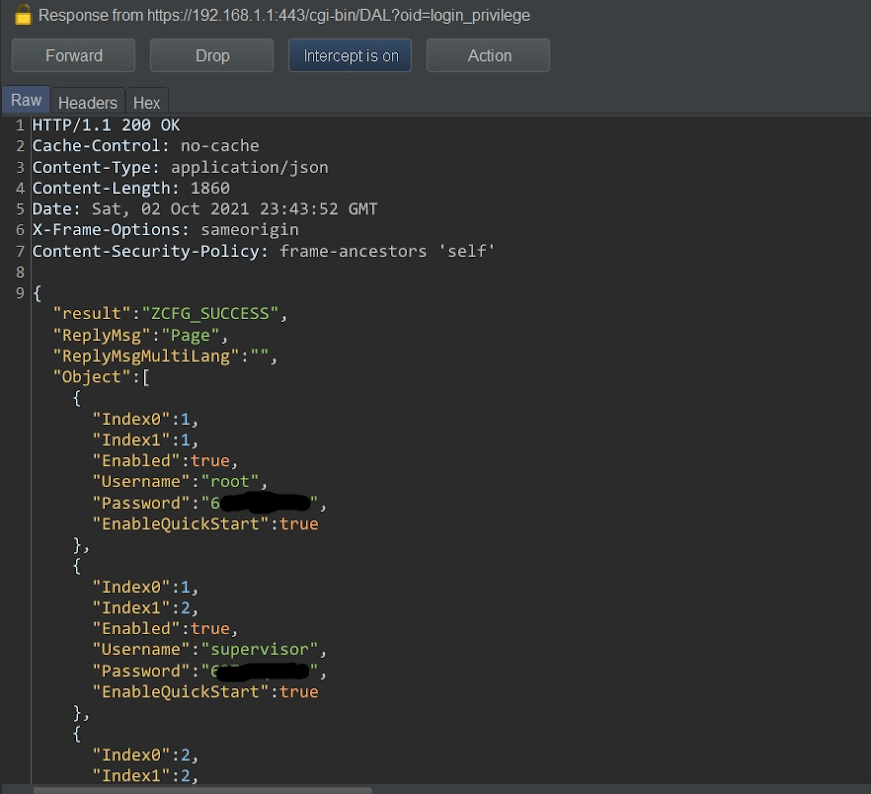Image resolution: width=871 pixels, height=794 pixels.
Task: Drop the intercepted response
Action: tap(212, 56)
